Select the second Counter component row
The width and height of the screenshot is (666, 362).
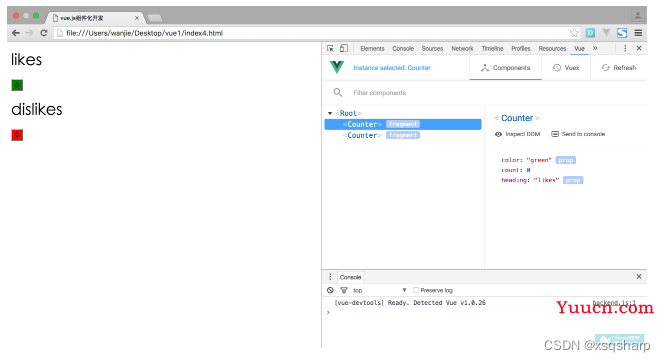click(x=403, y=135)
